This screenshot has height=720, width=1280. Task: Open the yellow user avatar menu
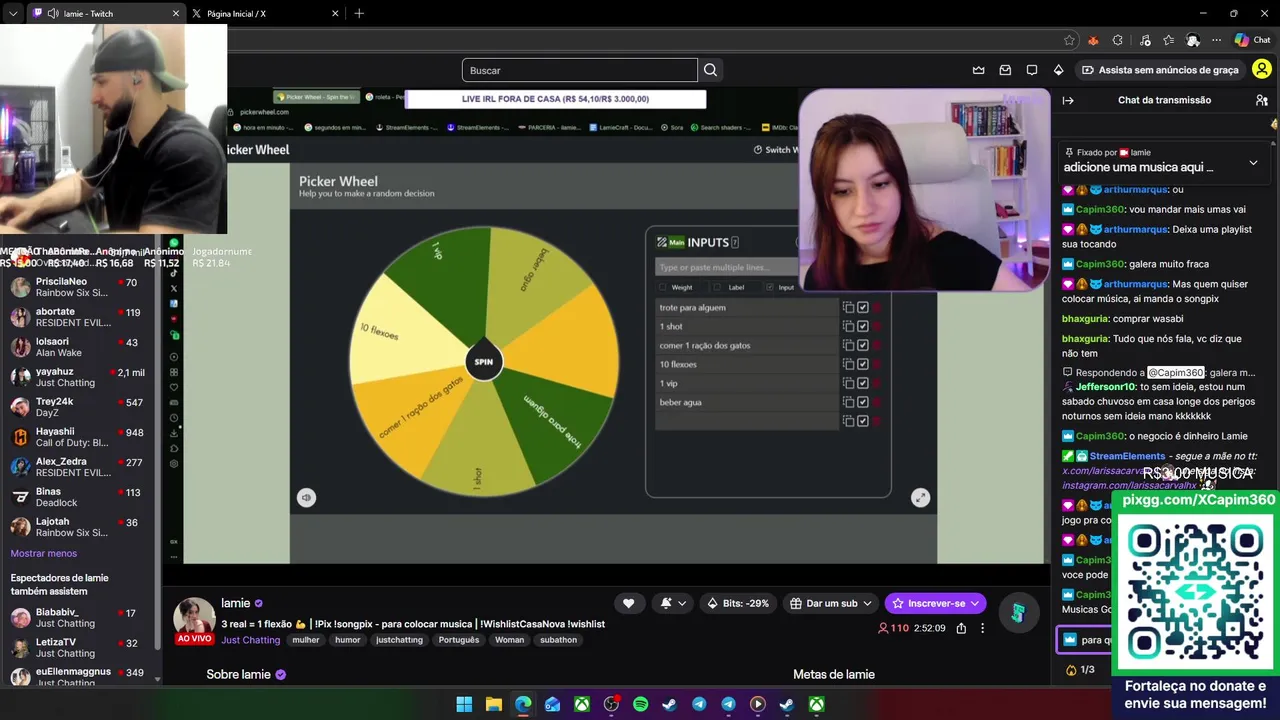(1262, 70)
